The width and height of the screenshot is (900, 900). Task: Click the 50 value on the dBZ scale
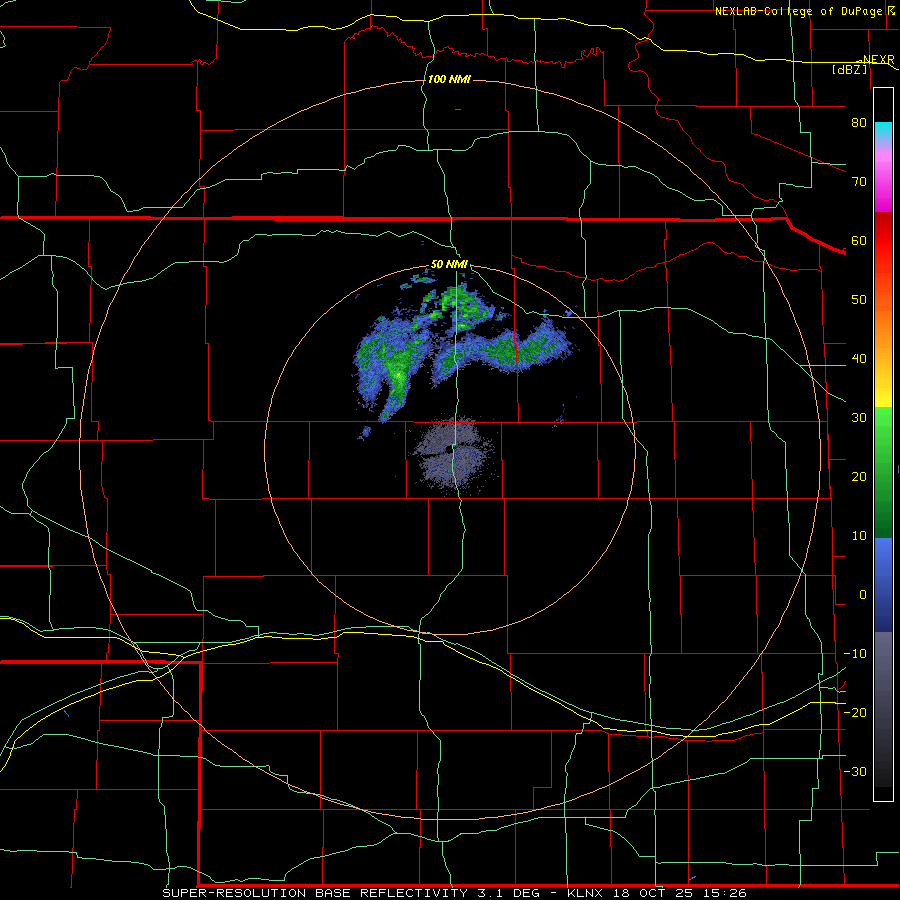coord(859,300)
